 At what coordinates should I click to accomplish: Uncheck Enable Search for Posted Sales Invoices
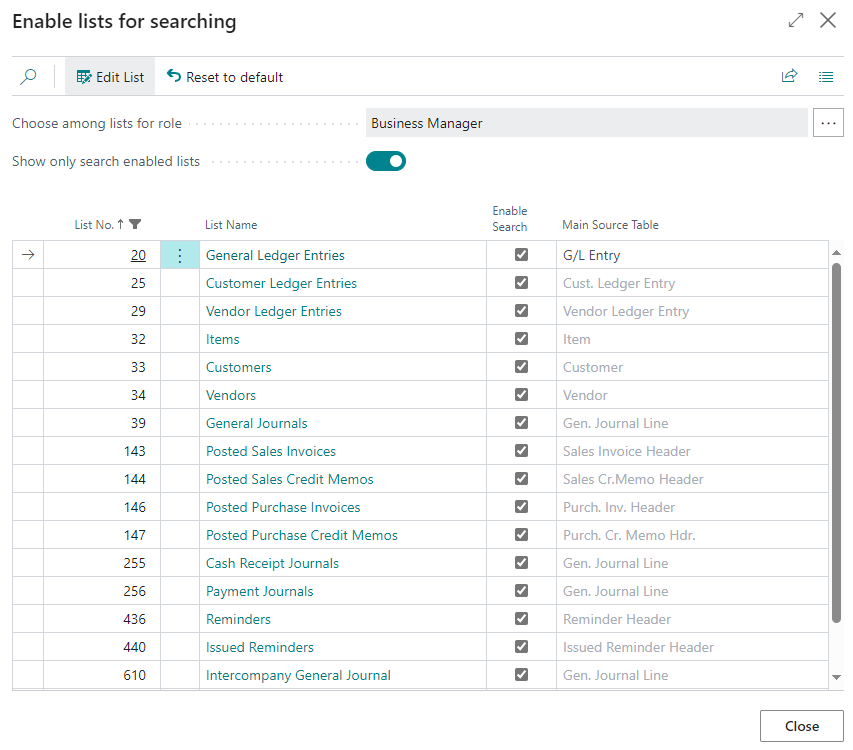point(521,451)
